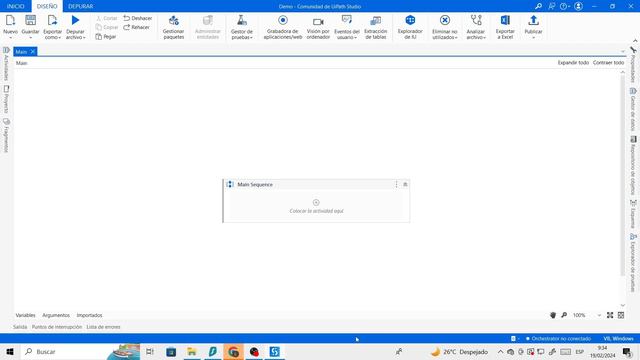Click Expandir todo
The width and height of the screenshot is (640, 360).
[x=573, y=63]
